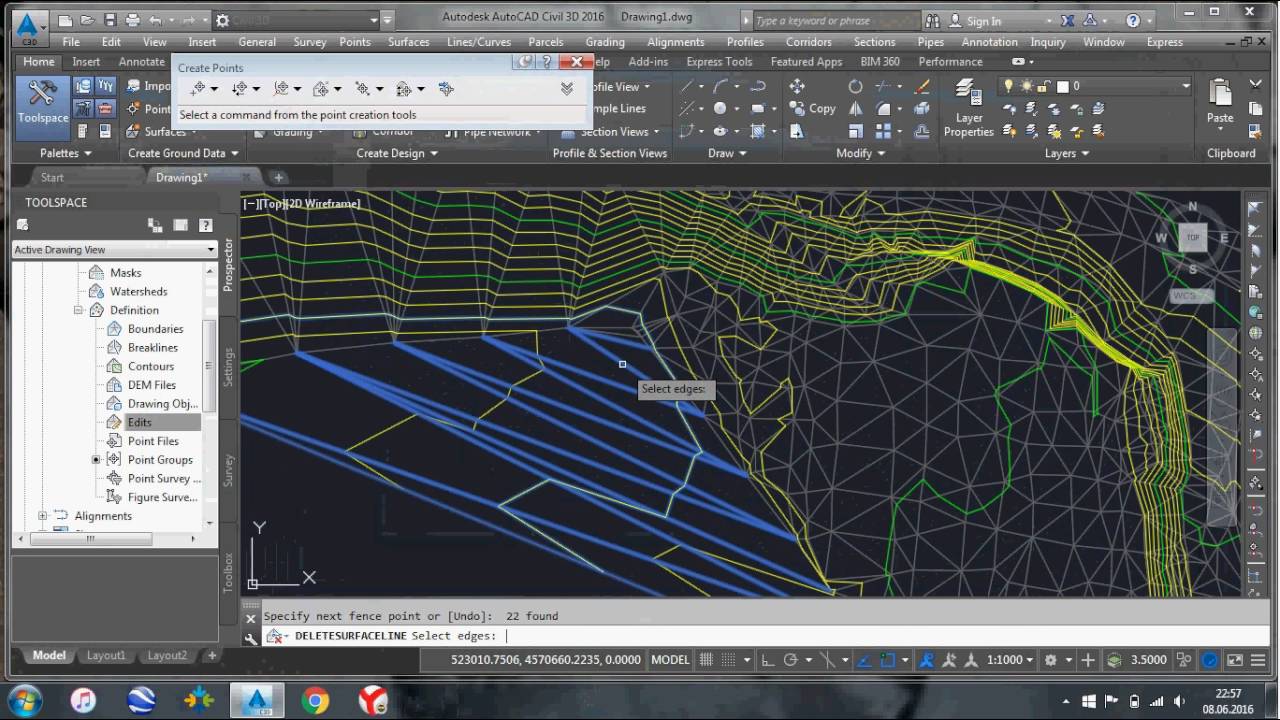1280x720 pixels.
Task: Expand the Palettes panel dropdown
Action: pos(65,153)
